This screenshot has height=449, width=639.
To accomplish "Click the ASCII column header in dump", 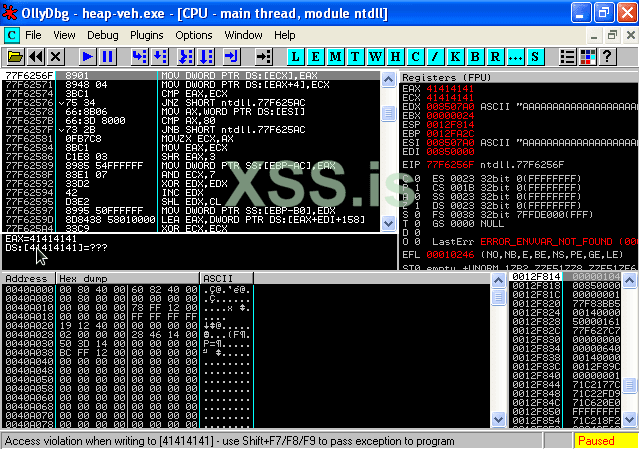I will click(x=227, y=279).
